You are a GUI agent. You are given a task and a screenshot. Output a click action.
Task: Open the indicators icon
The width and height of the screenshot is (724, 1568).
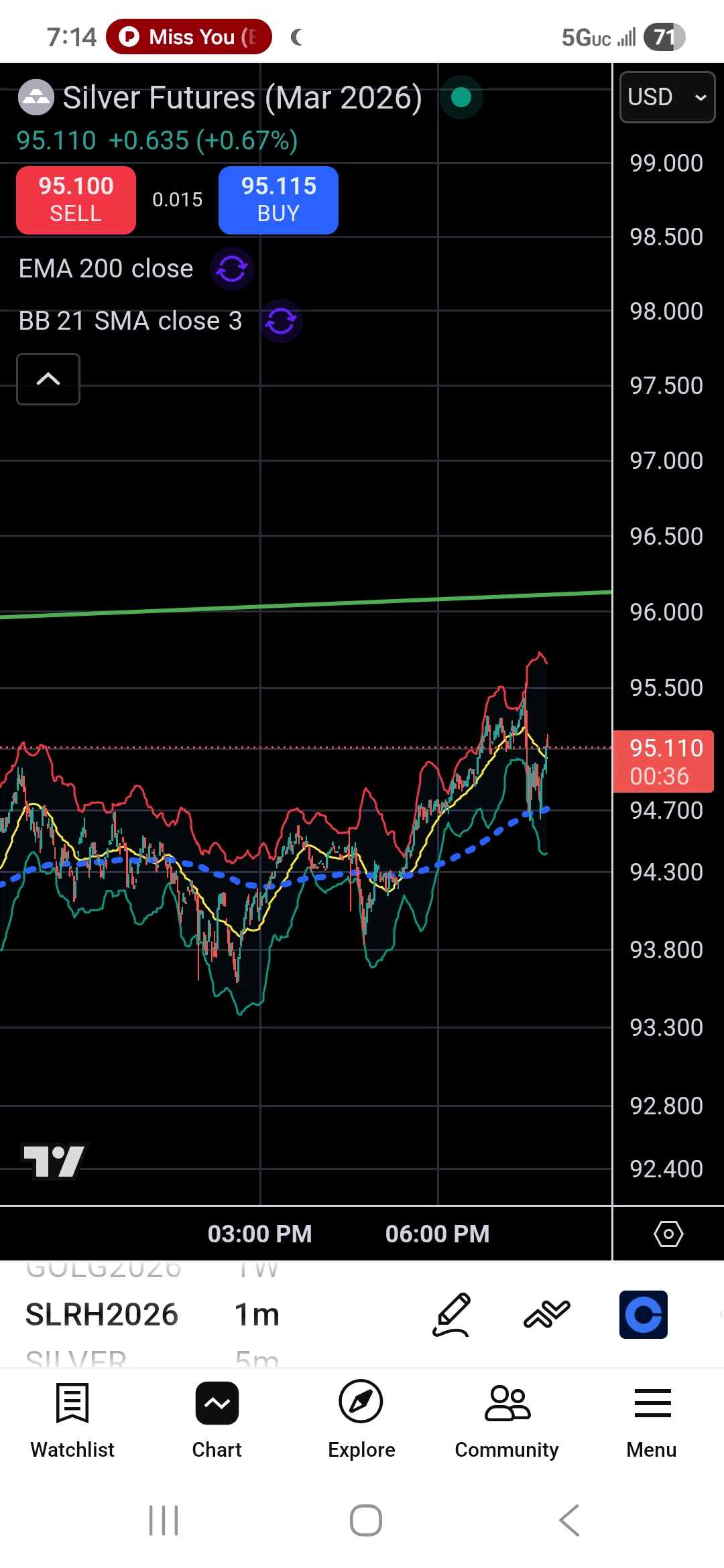pyautogui.click(x=547, y=1315)
